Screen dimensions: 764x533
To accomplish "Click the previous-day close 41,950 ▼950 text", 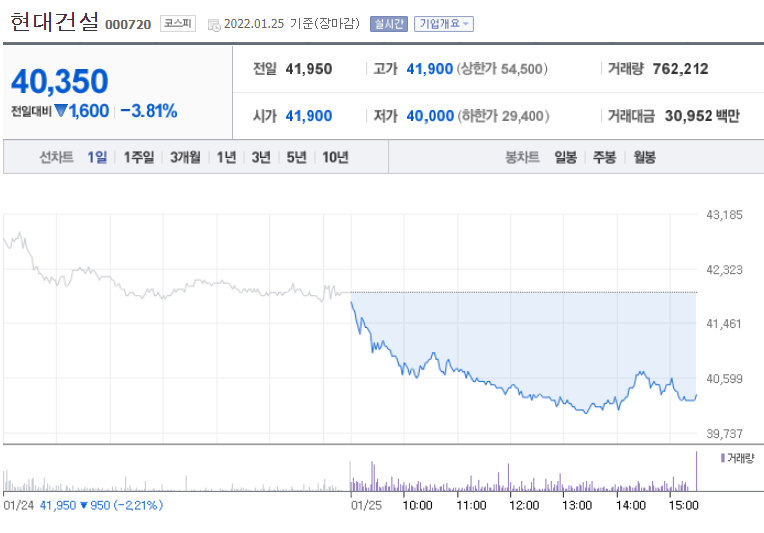I will (x=101, y=505).
